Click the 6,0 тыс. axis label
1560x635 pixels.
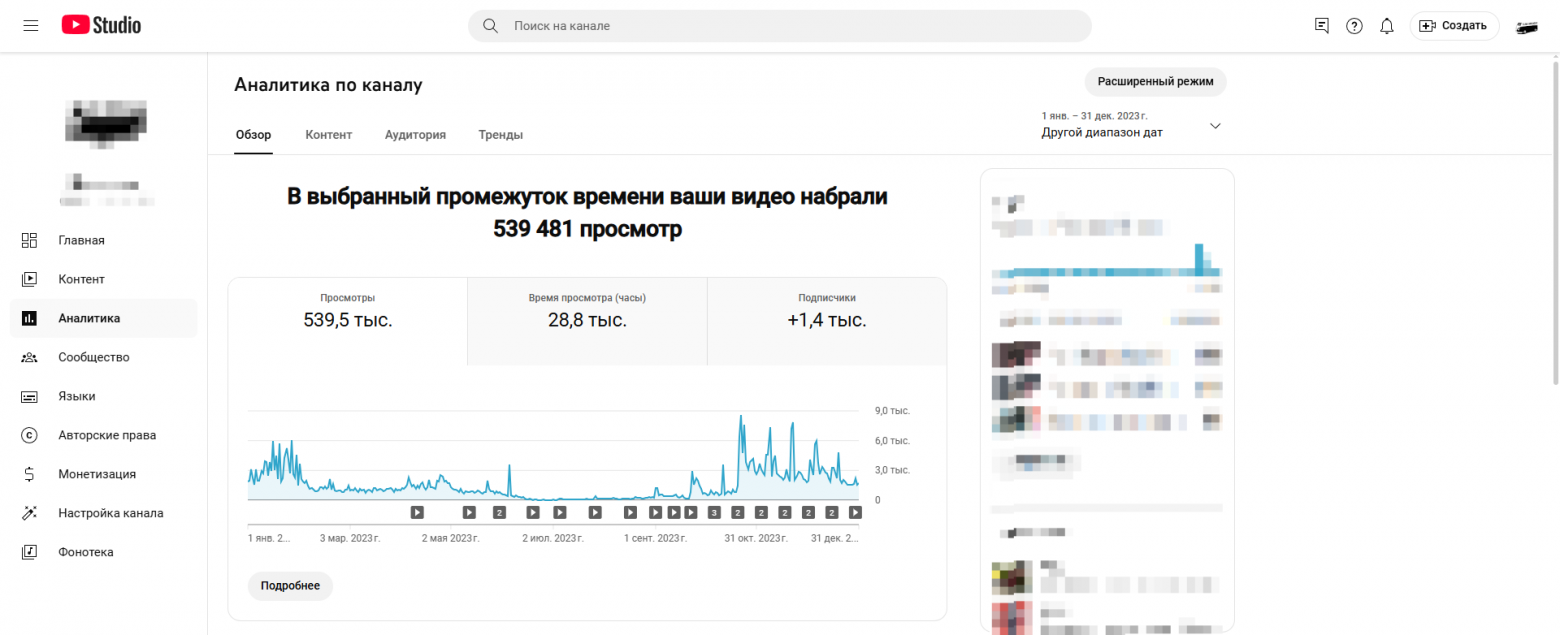click(x=892, y=441)
